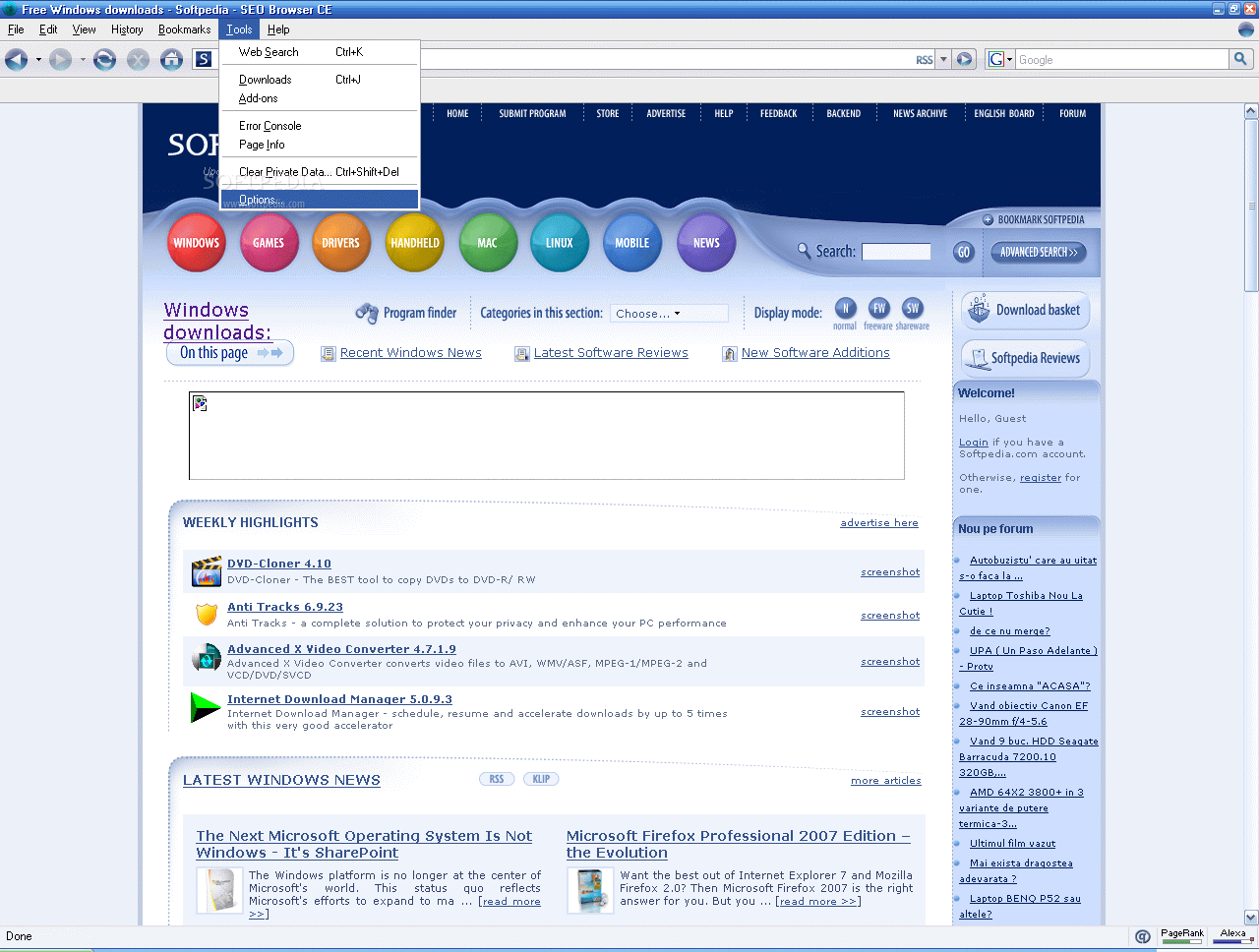Open more articles link

click(x=886, y=781)
